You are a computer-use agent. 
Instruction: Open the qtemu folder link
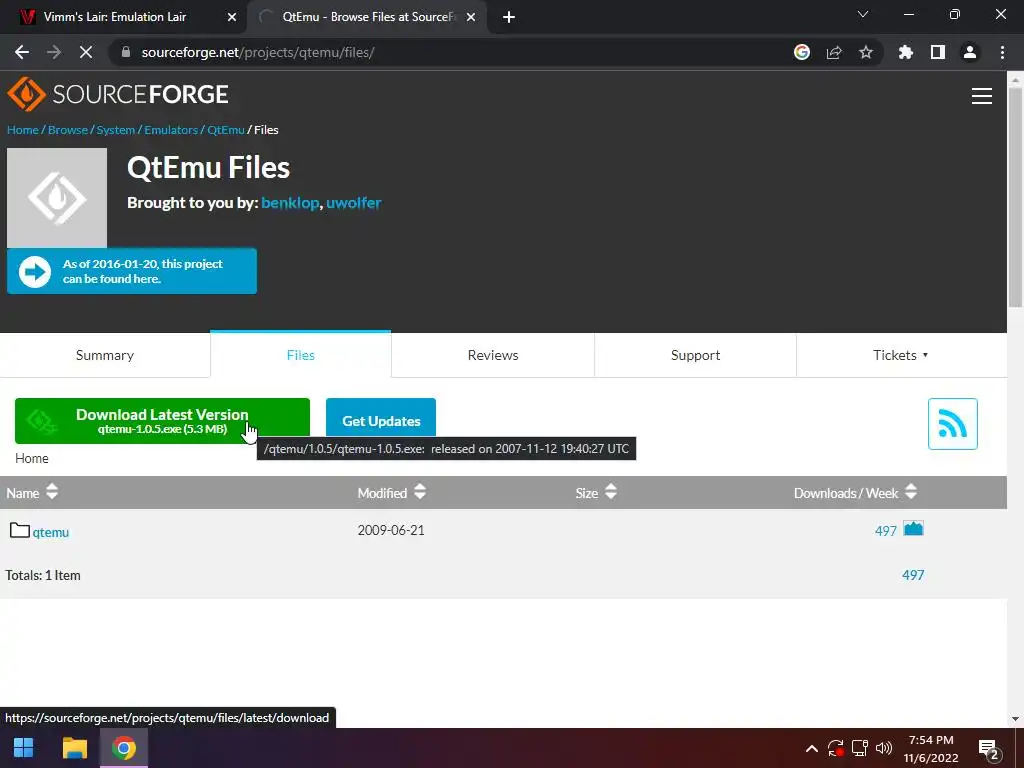pyautogui.click(x=50, y=532)
